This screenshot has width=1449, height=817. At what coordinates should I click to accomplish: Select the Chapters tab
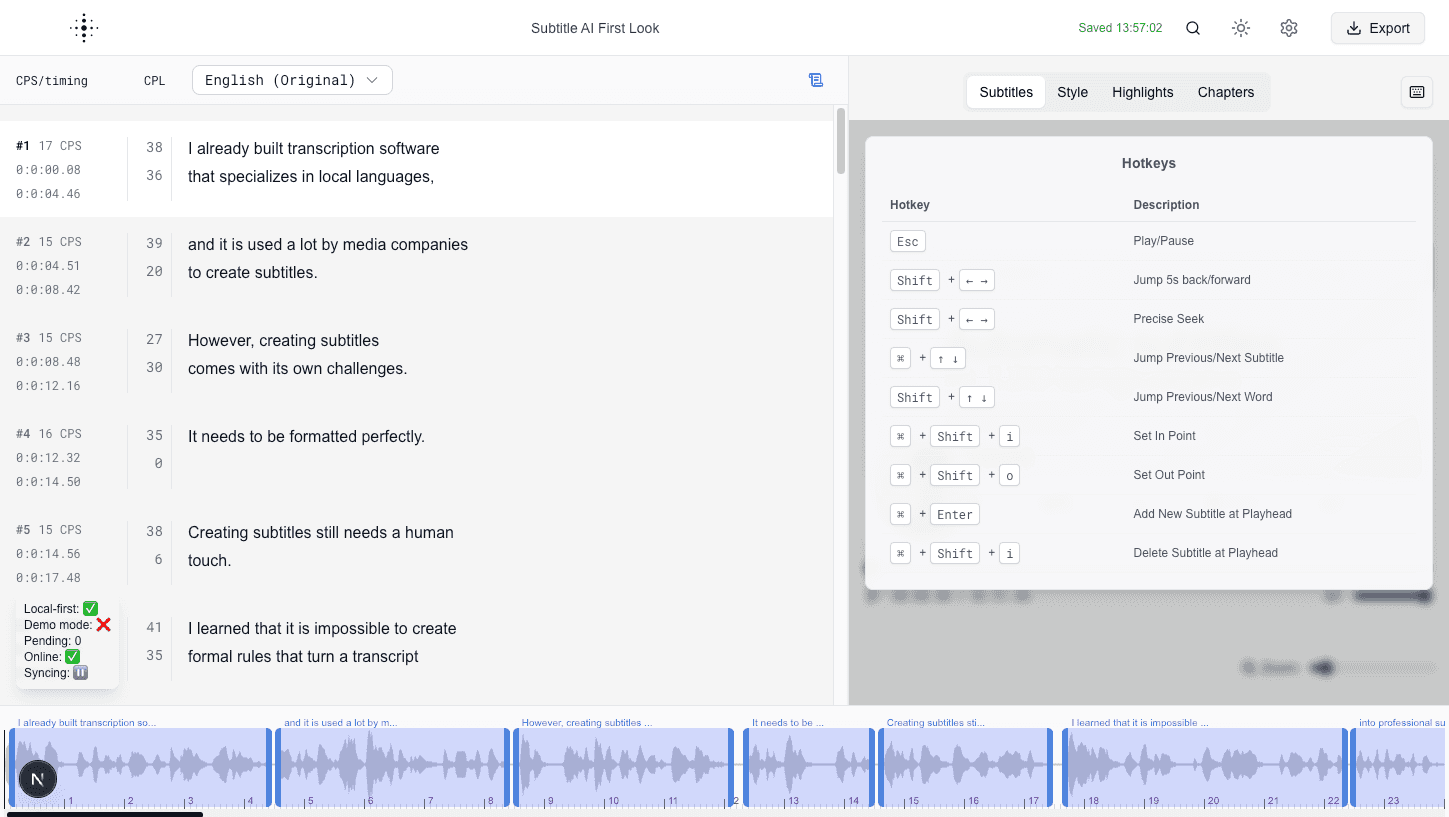1225,92
